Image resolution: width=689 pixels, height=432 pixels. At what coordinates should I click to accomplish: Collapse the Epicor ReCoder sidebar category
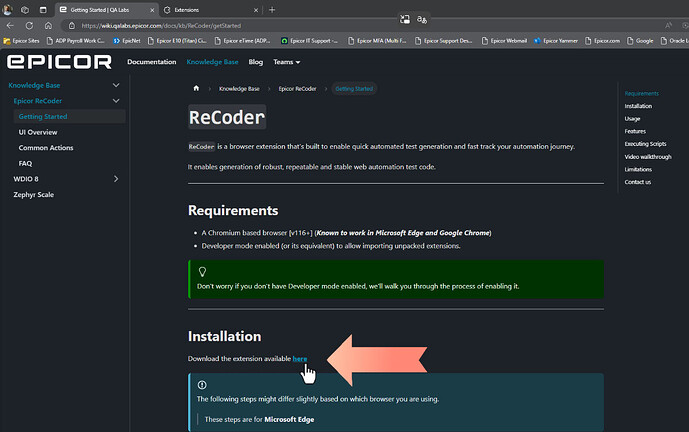(117, 101)
